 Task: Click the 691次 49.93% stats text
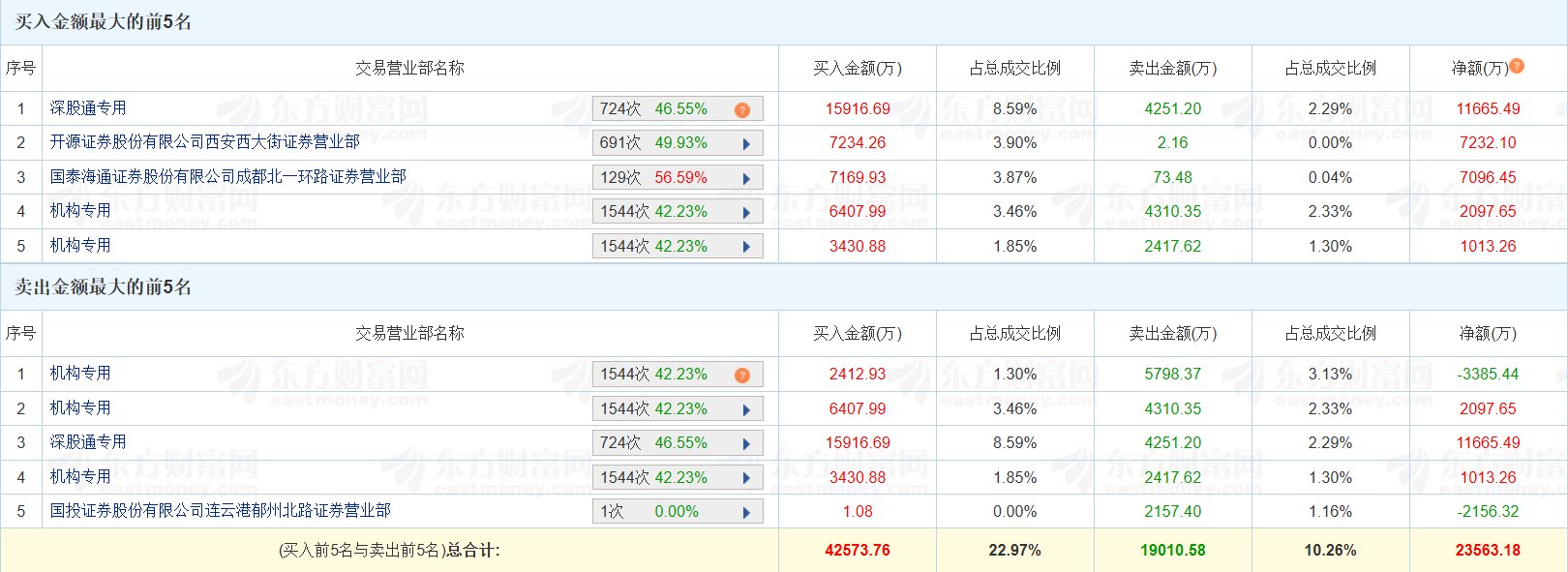653,143
